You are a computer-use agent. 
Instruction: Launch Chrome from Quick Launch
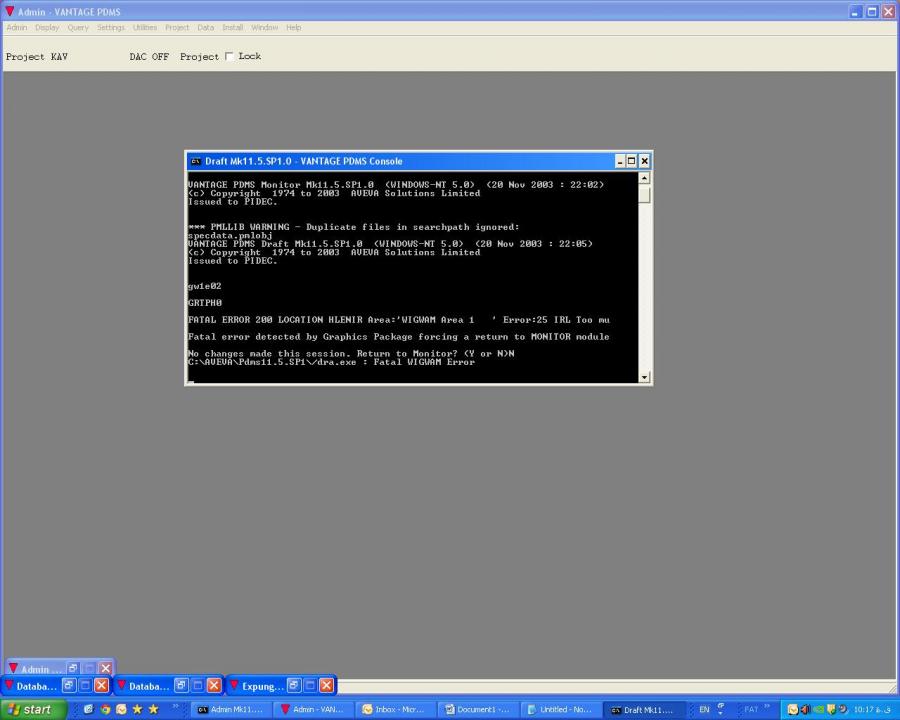click(x=105, y=710)
